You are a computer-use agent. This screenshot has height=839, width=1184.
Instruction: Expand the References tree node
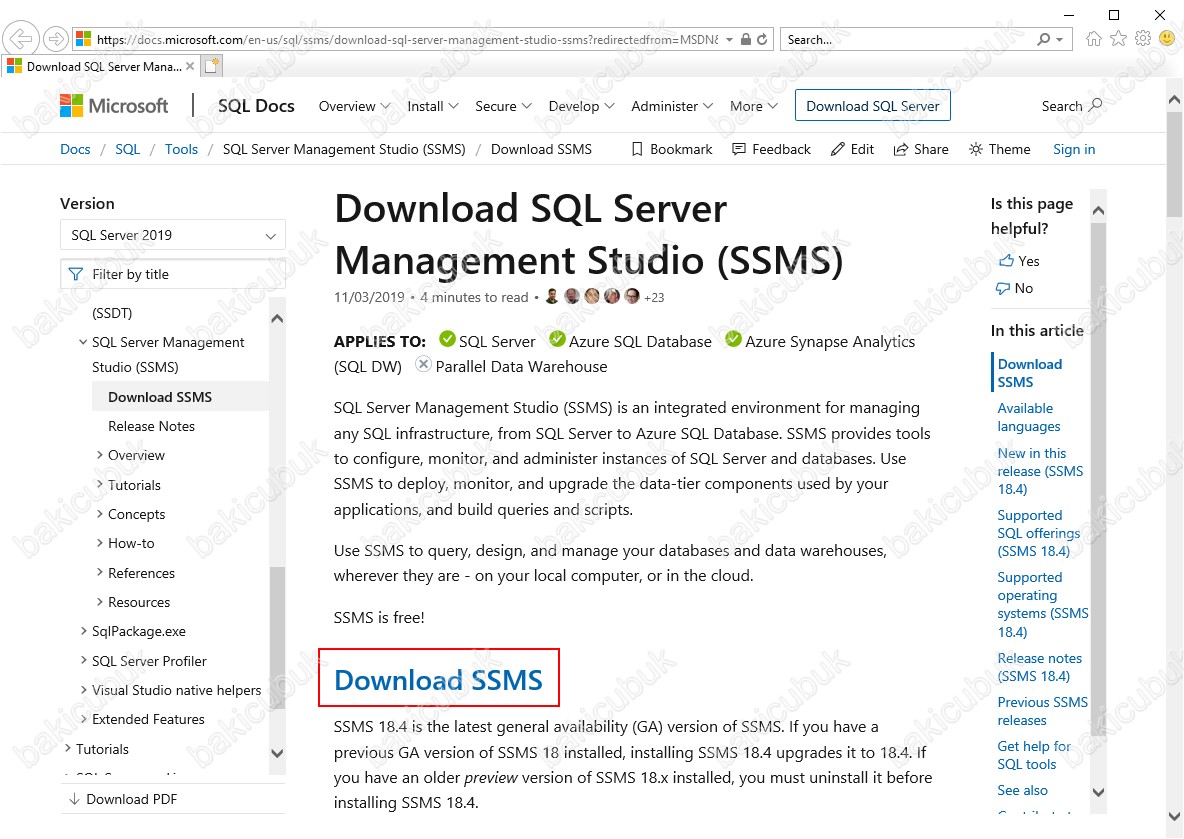coord(100,572)
